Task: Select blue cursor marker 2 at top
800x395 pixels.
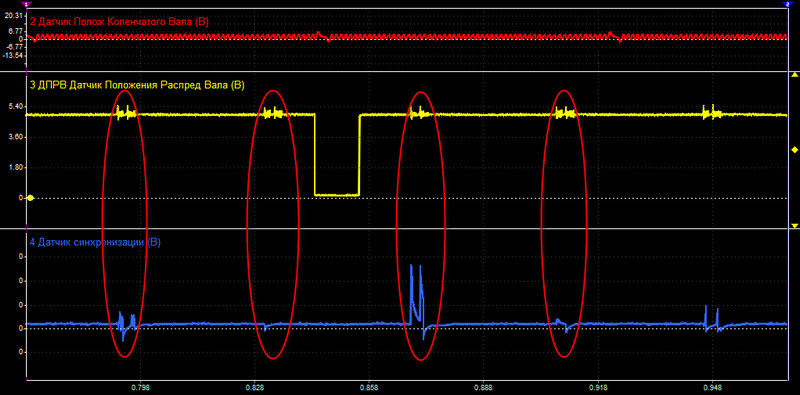Action: [786, 4]
